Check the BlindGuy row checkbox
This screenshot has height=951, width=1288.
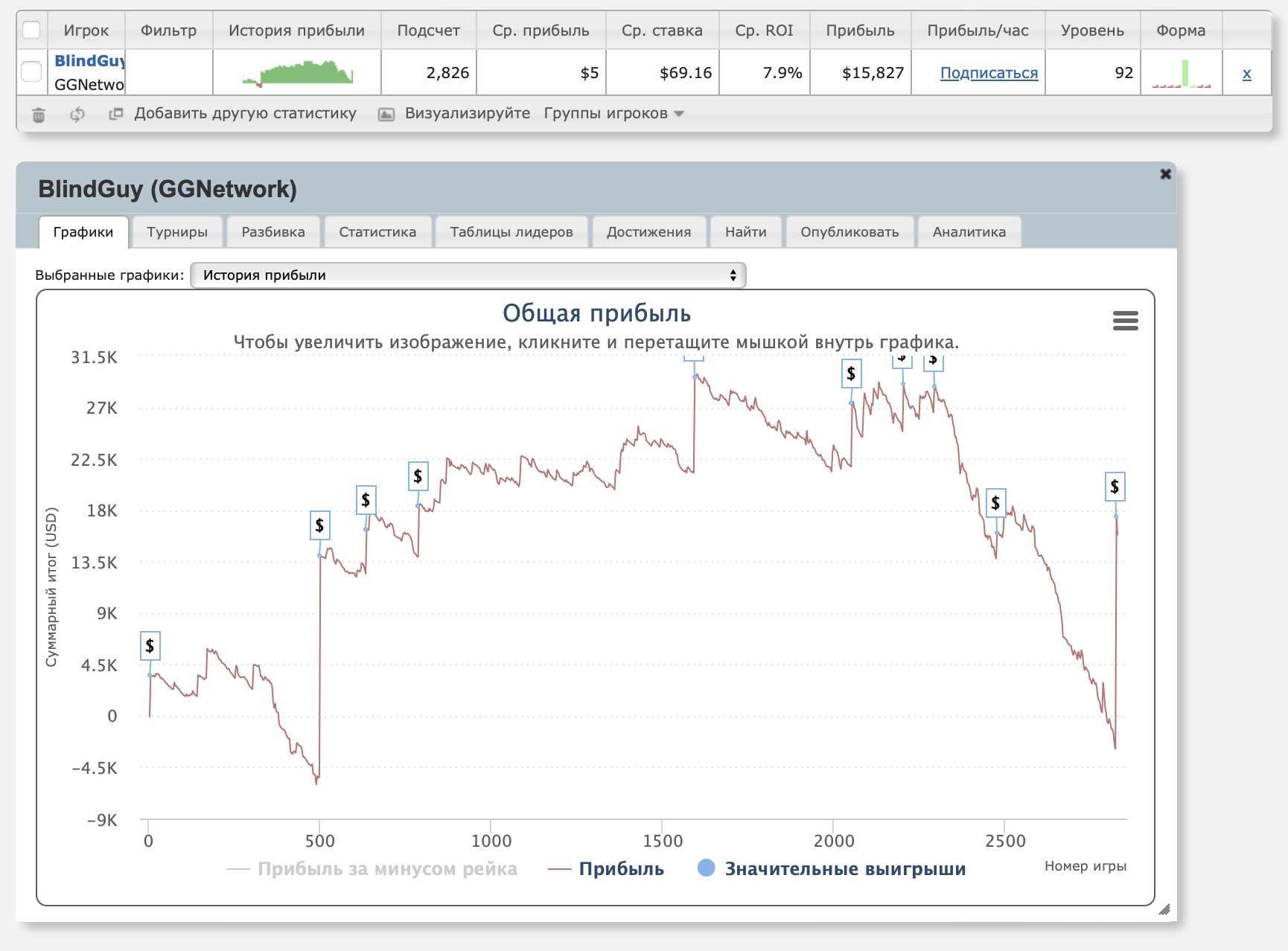31,72
